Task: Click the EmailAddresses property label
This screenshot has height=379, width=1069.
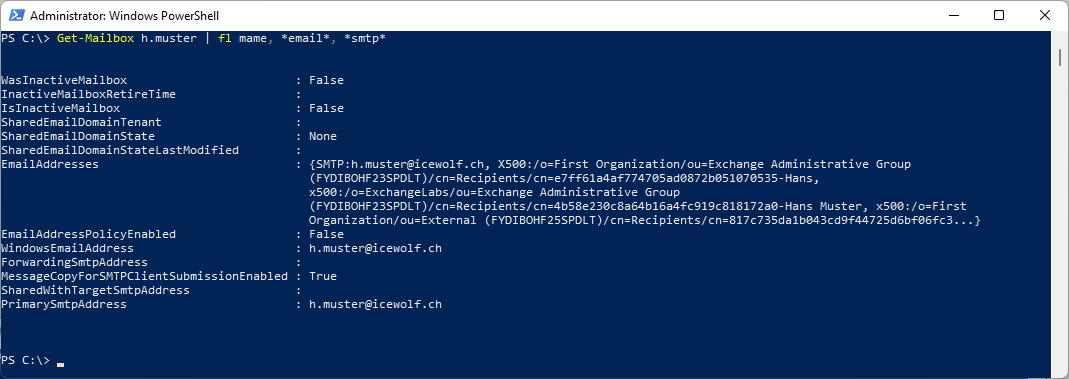Action: (x=50, y=164)
